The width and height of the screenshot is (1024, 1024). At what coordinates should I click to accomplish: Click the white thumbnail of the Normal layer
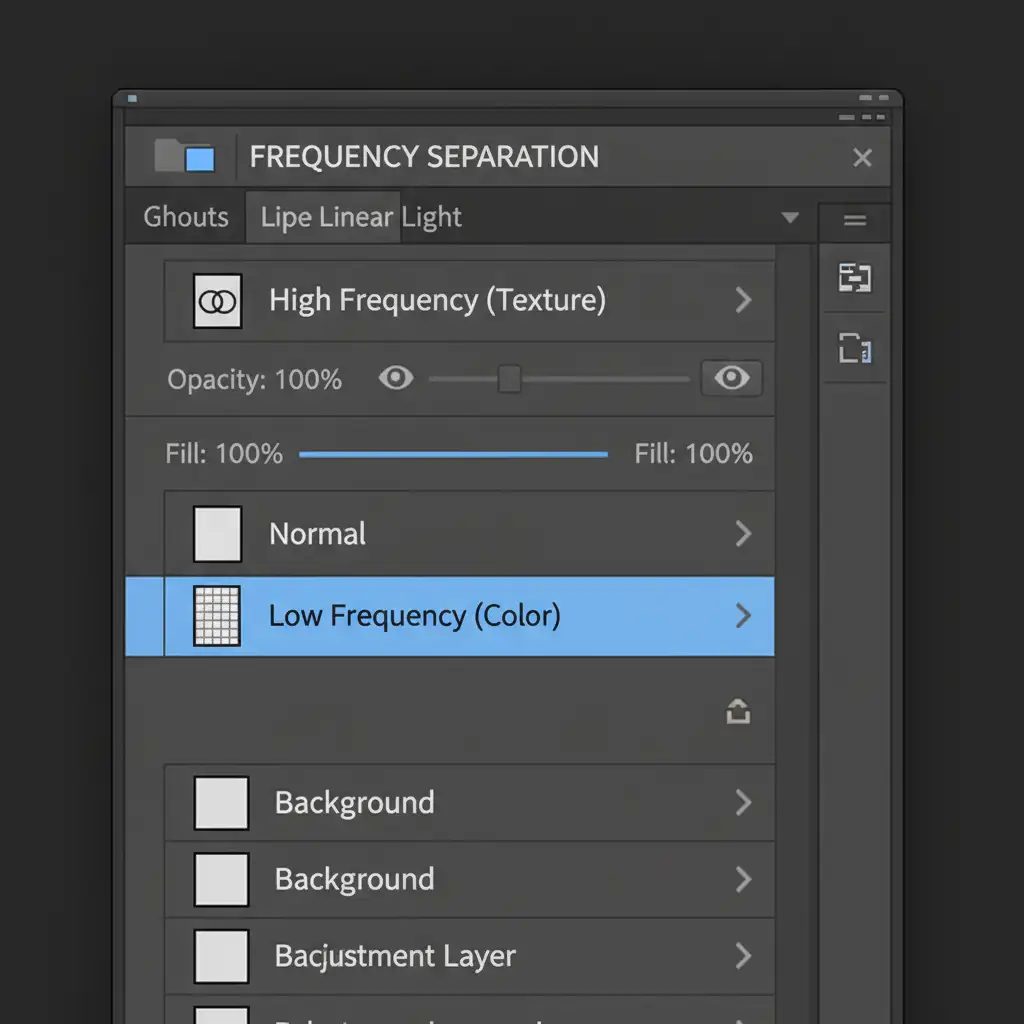click(218, 533)
